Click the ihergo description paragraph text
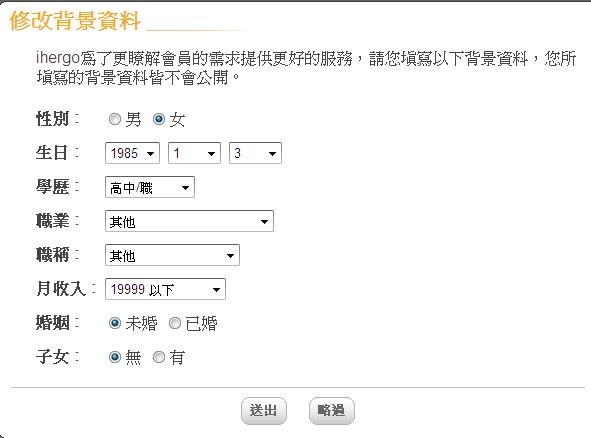This screenshot has width=591, height=438. pyautogui.click(x=306, y=68)
